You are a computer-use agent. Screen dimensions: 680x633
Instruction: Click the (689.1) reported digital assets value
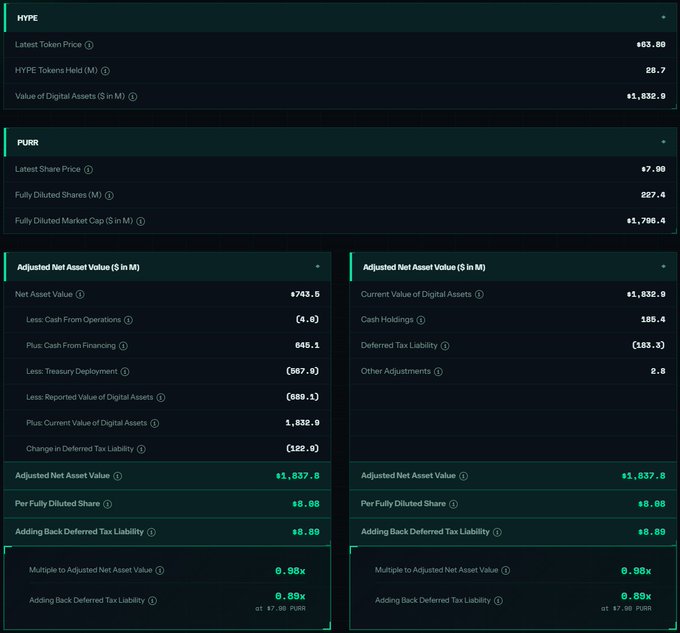coord(303,397)
